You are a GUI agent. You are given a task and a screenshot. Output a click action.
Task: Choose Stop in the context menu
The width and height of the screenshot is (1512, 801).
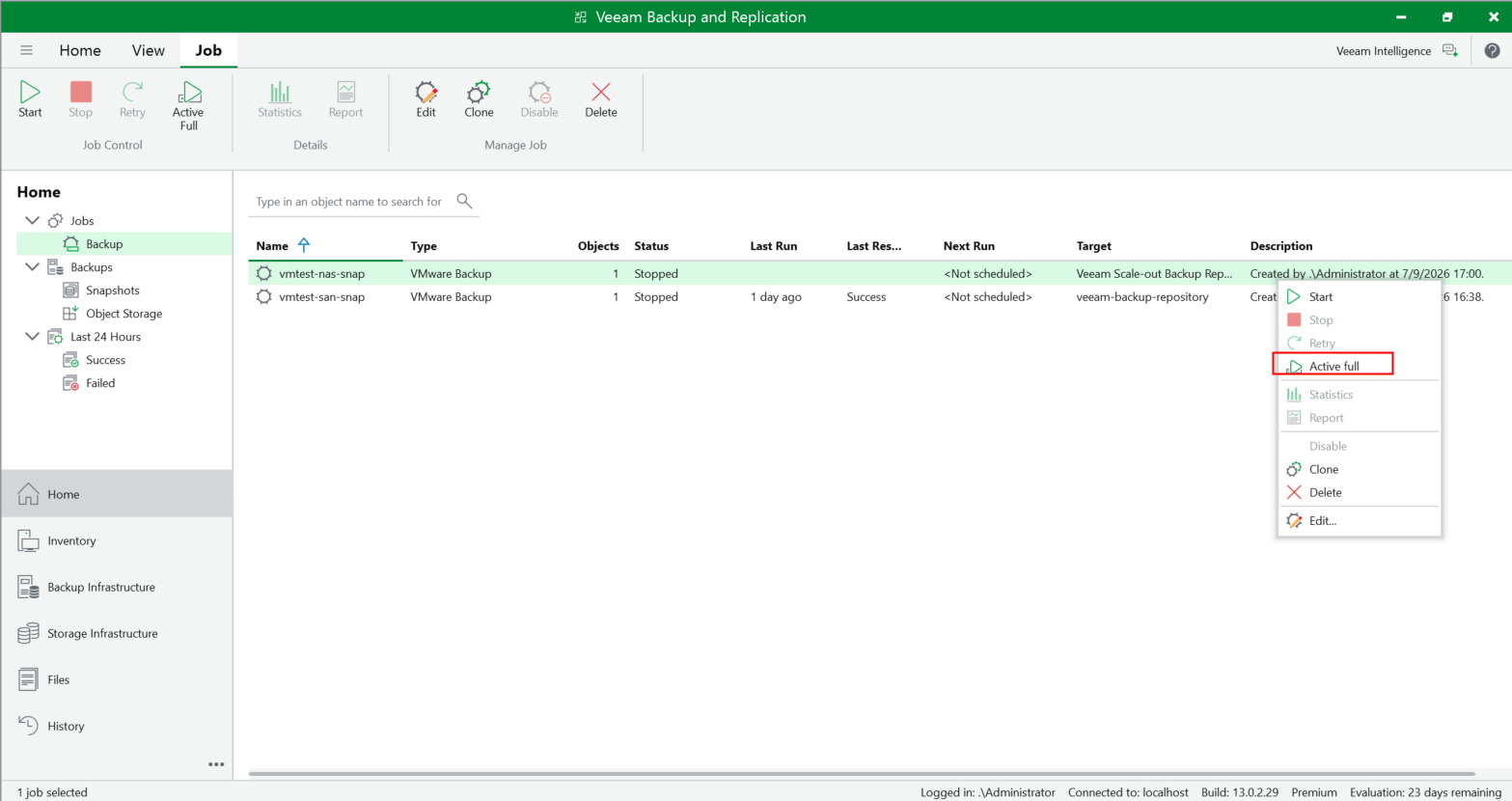pyautogui.click(x=1359, y=319)
